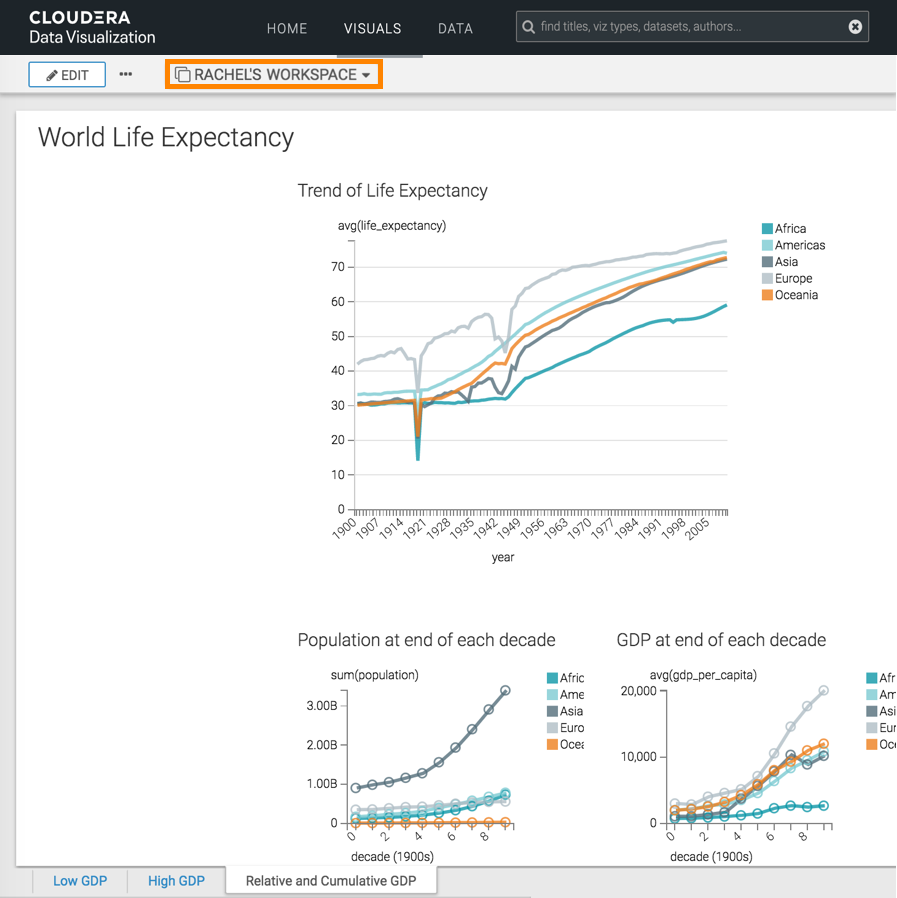Switch to the High GDP tab

tap(176, 881)
